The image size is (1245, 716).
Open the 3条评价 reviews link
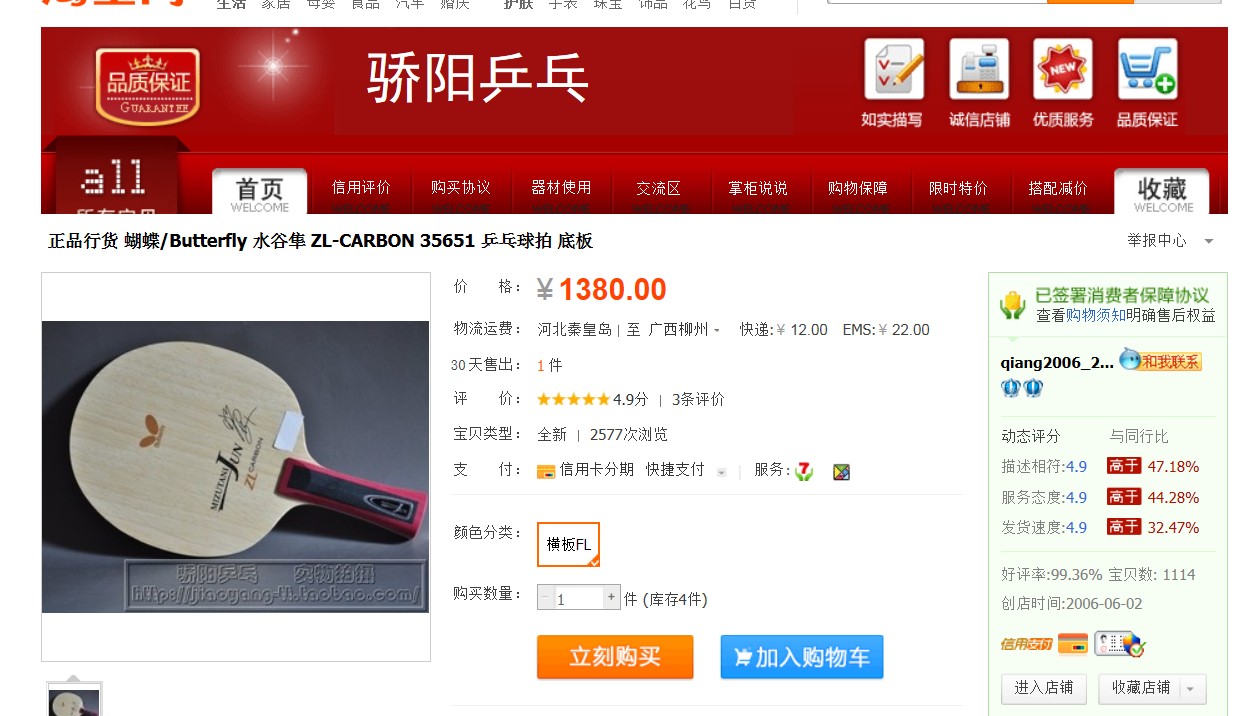[698, 399]
